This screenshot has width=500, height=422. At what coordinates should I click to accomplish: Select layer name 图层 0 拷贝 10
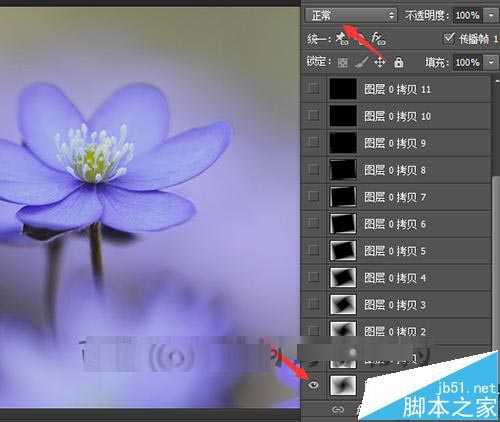tap(397, 116)
